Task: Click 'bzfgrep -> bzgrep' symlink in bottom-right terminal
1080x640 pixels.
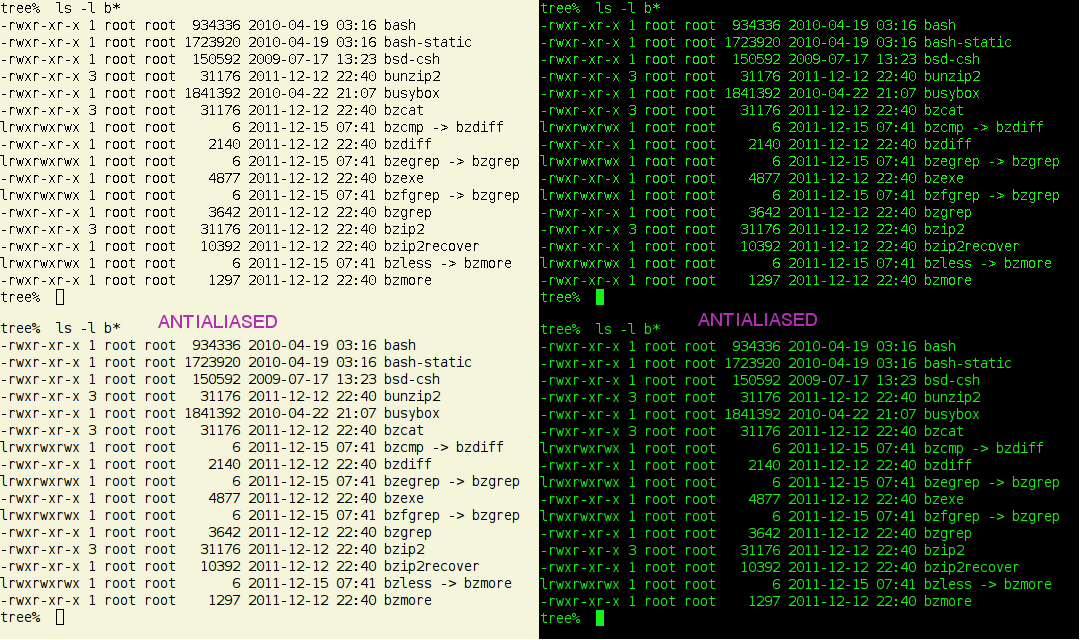Action: coord(991,516)
